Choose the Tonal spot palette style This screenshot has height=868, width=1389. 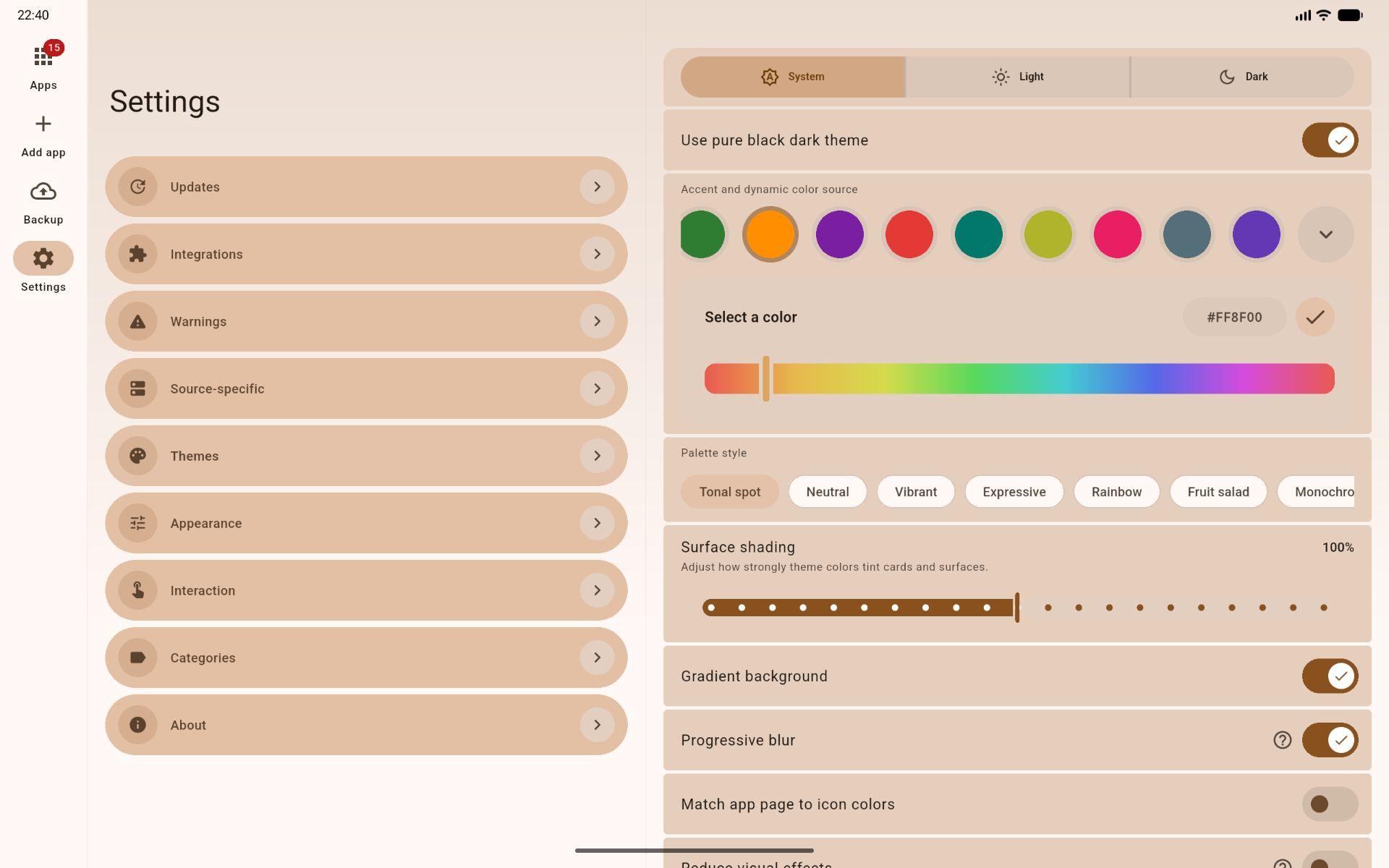(x=730, y=492)
